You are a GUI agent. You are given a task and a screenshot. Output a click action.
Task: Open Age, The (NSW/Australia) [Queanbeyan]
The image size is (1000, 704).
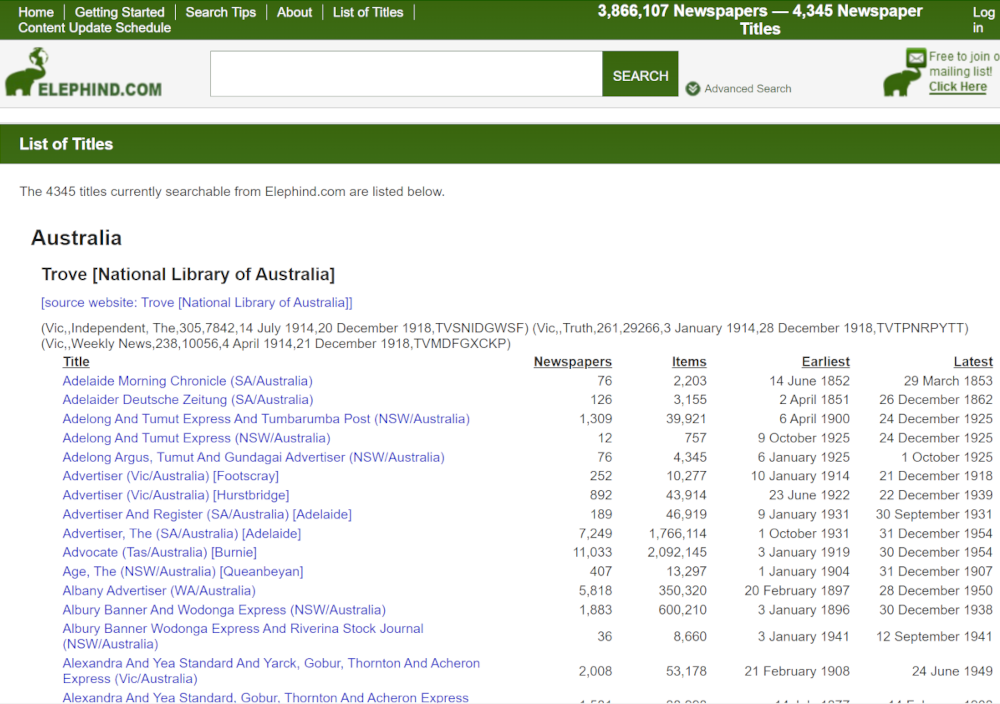(182, 572)
